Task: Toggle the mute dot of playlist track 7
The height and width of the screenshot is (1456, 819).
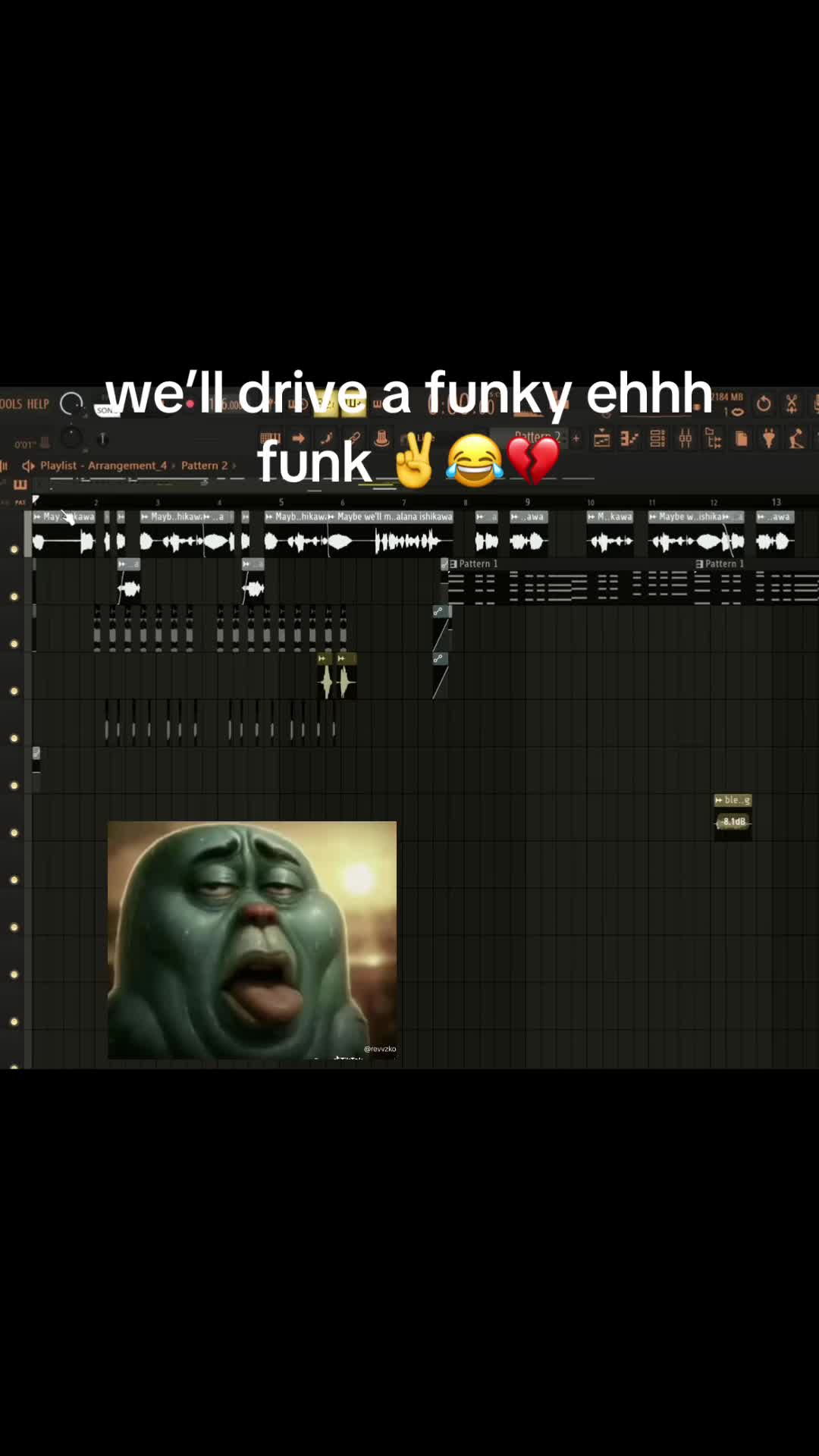Action: pyautogui.click(x=14, y=833)
